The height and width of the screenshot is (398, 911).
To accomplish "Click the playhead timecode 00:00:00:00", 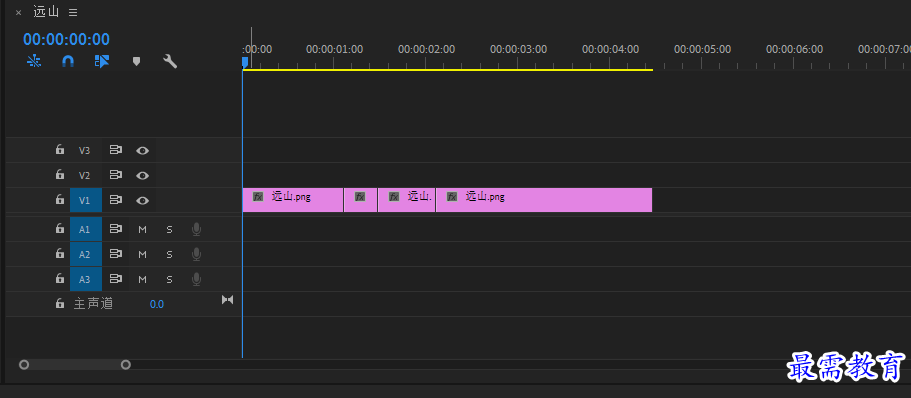I will click(x=66, y=40).
